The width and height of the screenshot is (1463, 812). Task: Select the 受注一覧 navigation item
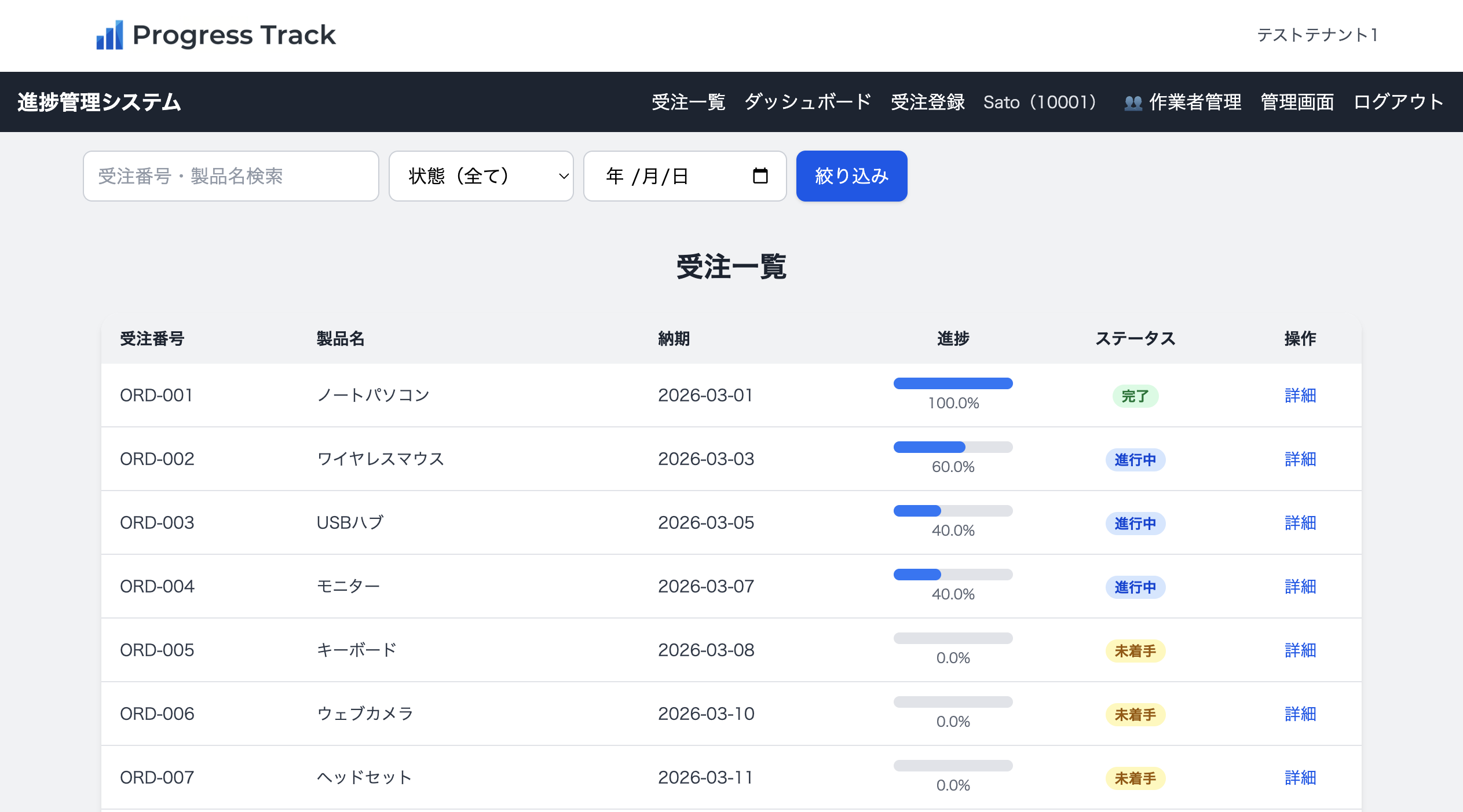[689, 102]
